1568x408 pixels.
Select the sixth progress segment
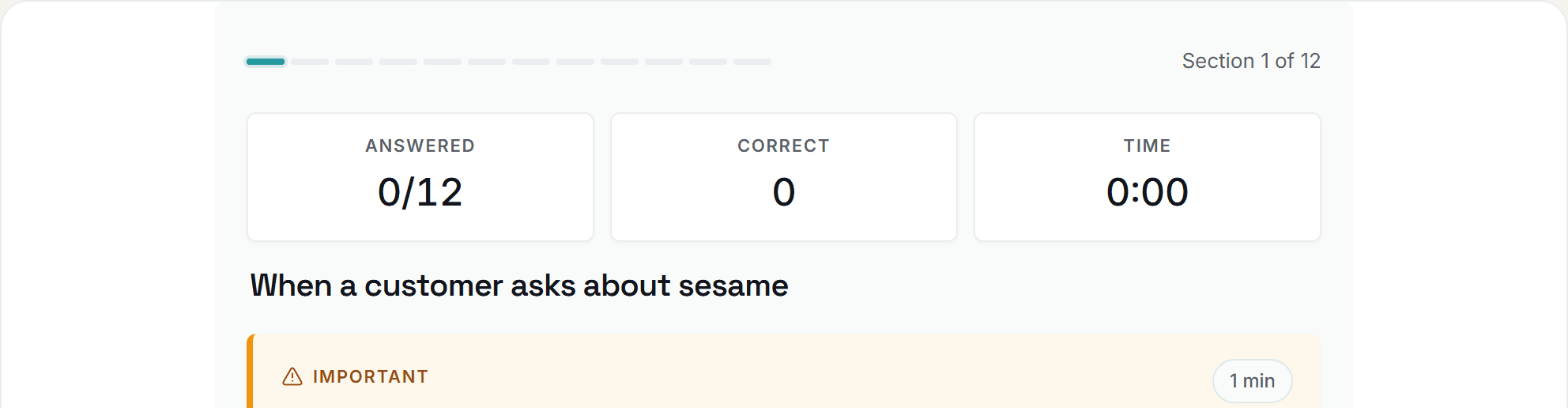(x=487, y=61)
